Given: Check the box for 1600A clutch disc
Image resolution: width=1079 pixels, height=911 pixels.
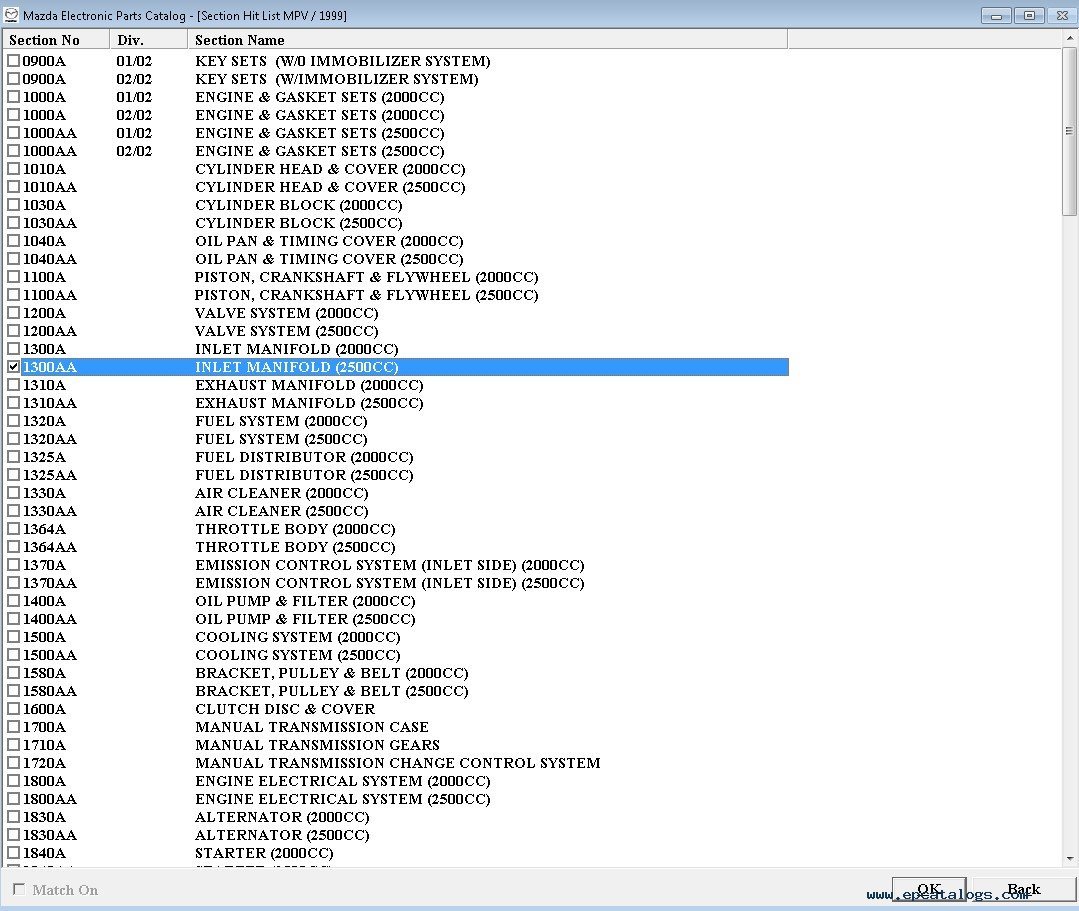Looking at the screenshot, I should (13, 709).
